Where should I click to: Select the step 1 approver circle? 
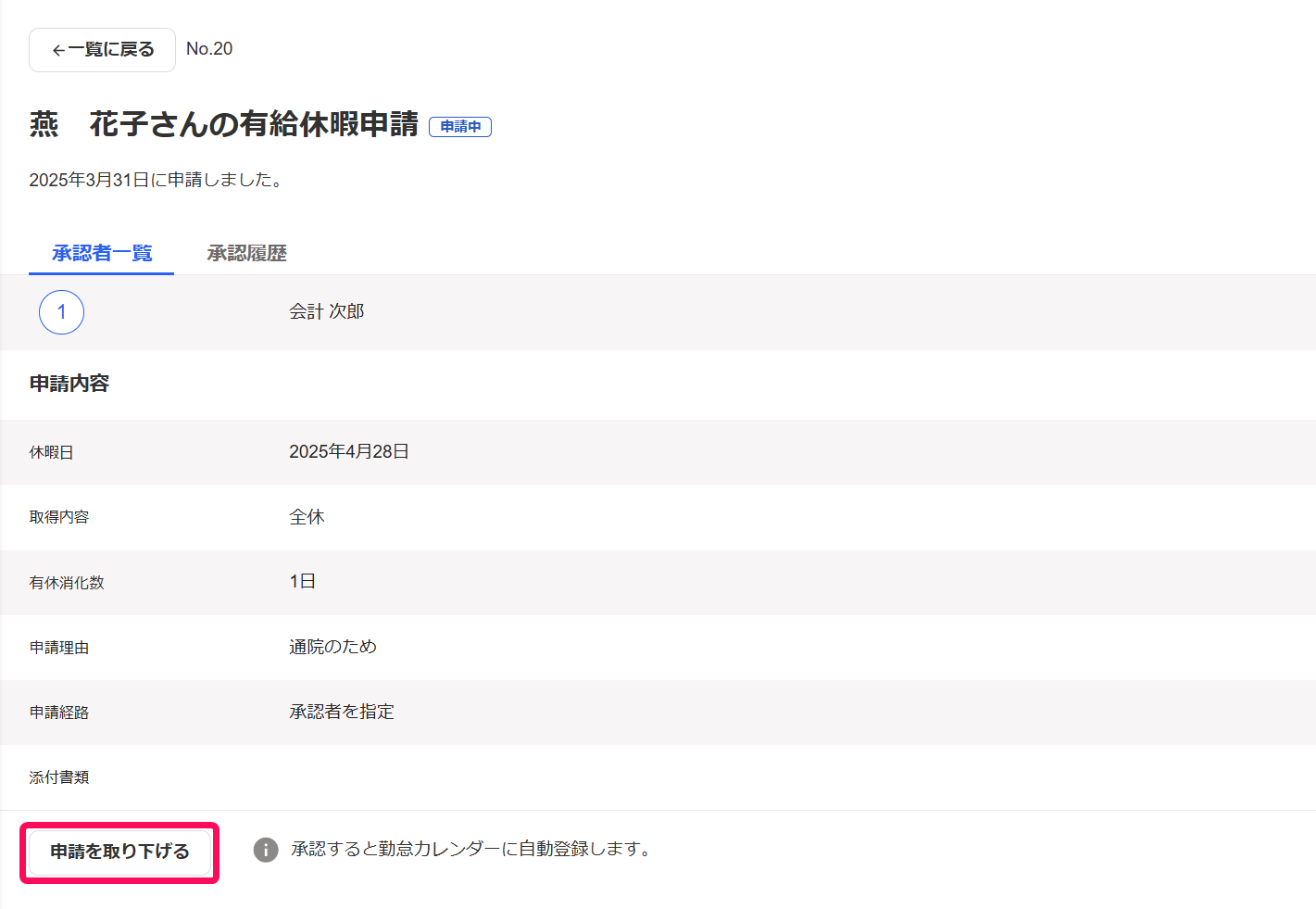pyautogui.click(x=61, y=312)
